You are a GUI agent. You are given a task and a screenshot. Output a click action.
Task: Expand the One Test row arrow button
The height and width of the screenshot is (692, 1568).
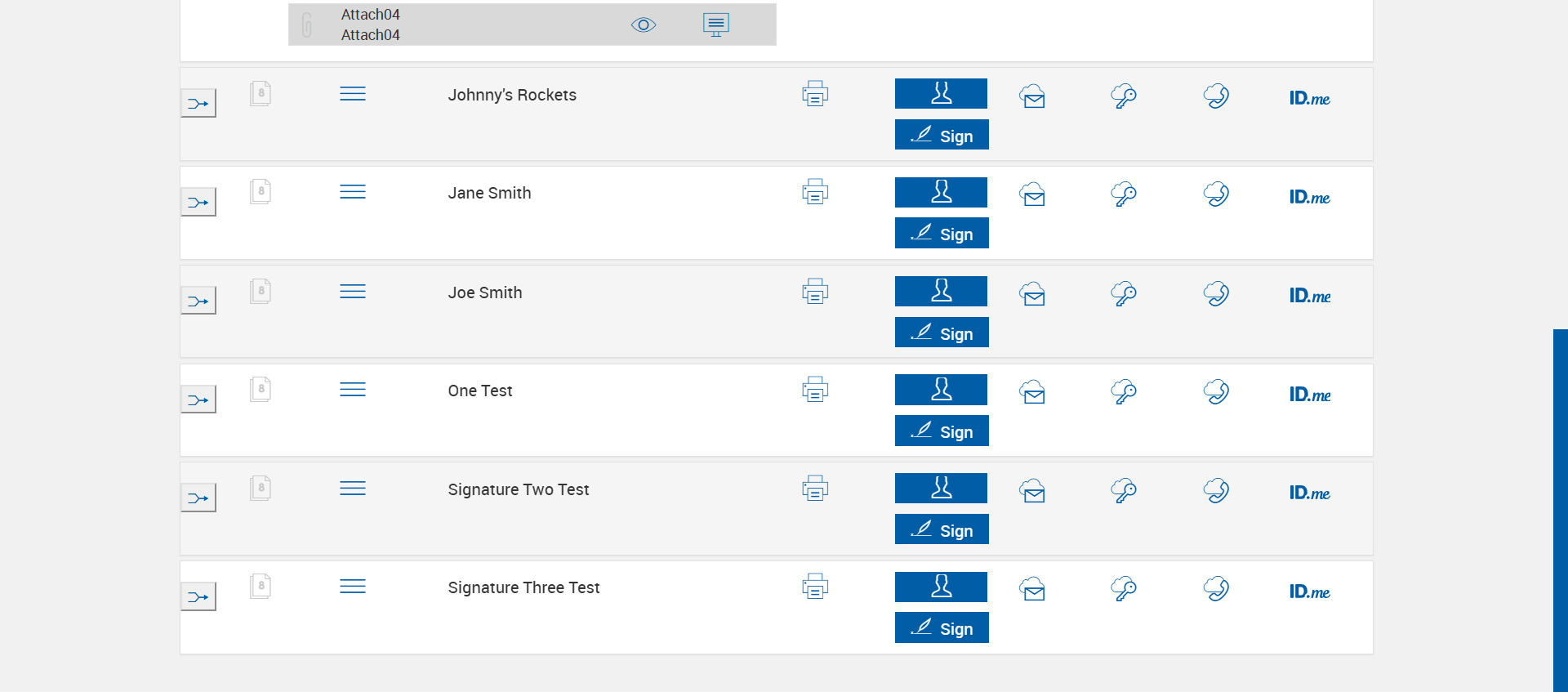tap(198, 400)
